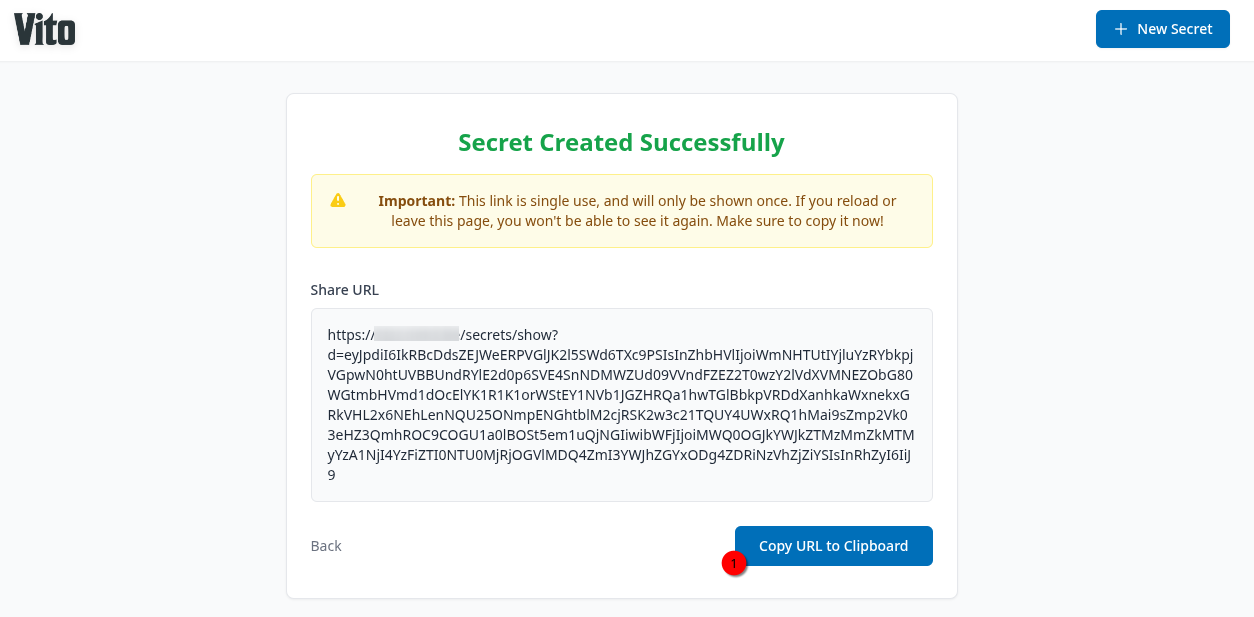The height and width of the screenshot is (617, 1254).
Task: Click empty header area beside Vito logo
Action: 580,30
